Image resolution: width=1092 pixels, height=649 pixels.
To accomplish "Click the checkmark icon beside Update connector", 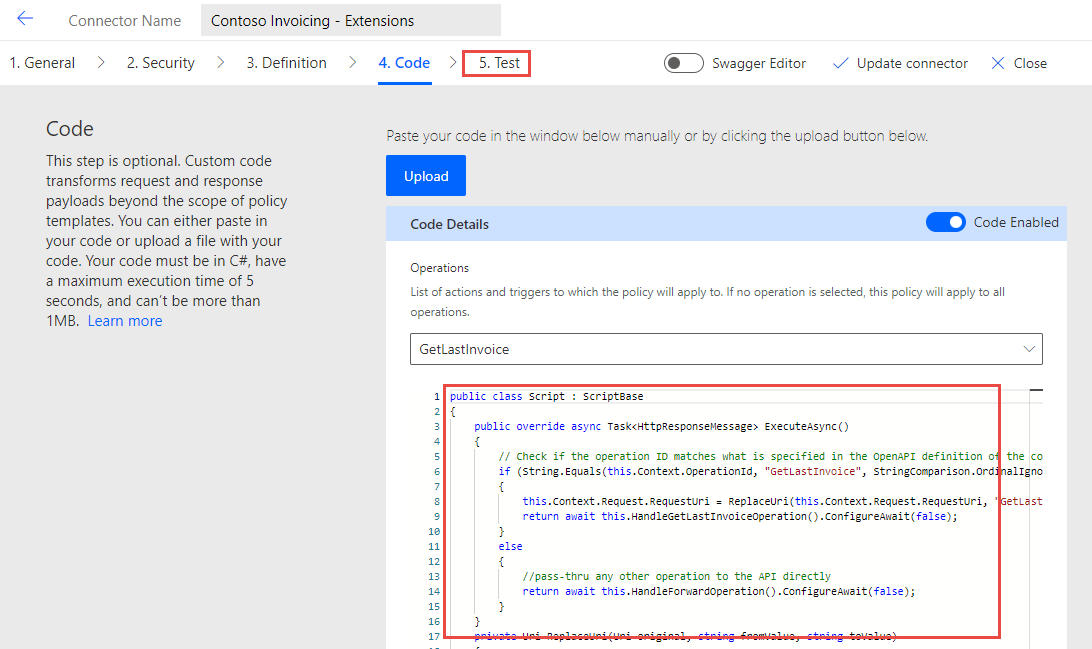I will pyautogui.click(x=840, y=63).
